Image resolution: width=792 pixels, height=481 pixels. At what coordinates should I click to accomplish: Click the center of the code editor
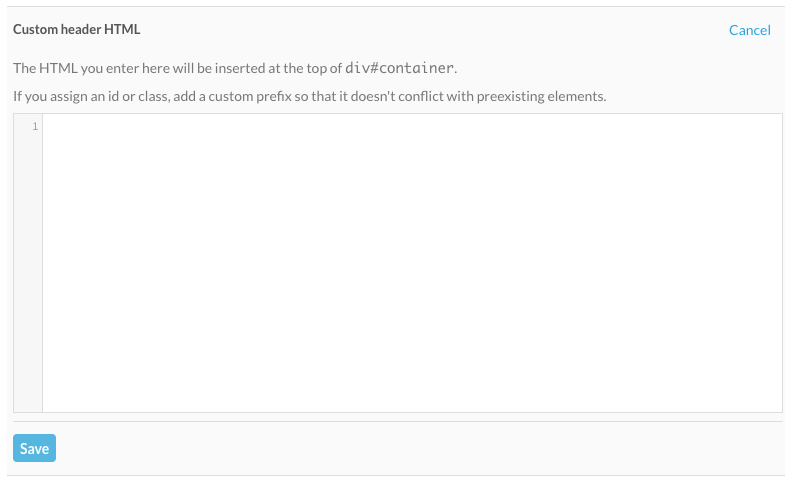pyautogui.click(x=412, y=262)
